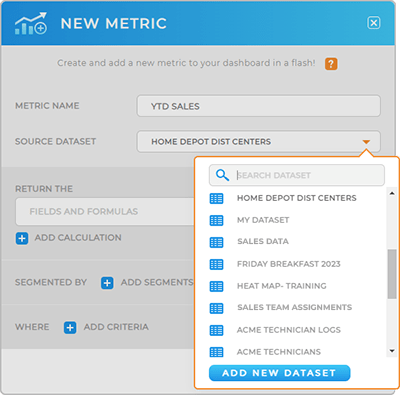Select MY DATASET from the list
This screenshot has width=400, height=395.
tap(263, 220)
